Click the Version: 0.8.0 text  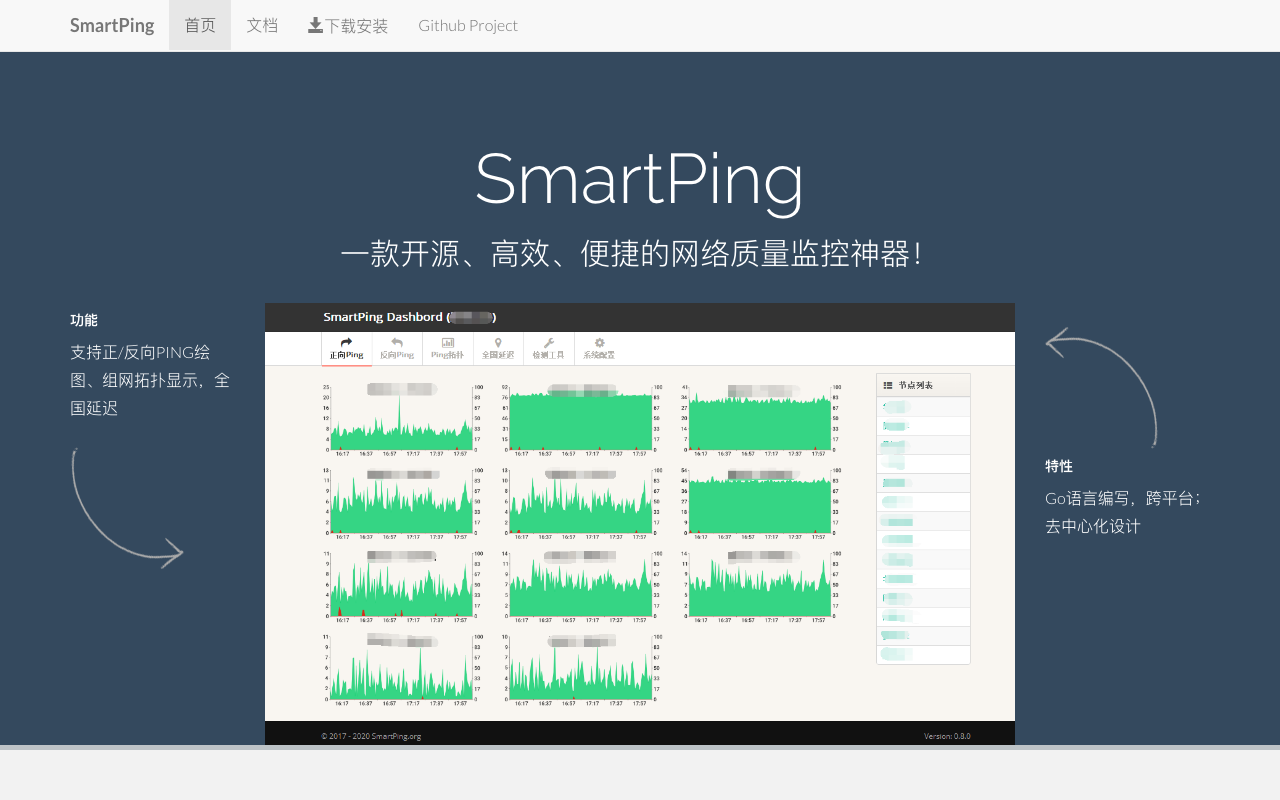(947, 736)
